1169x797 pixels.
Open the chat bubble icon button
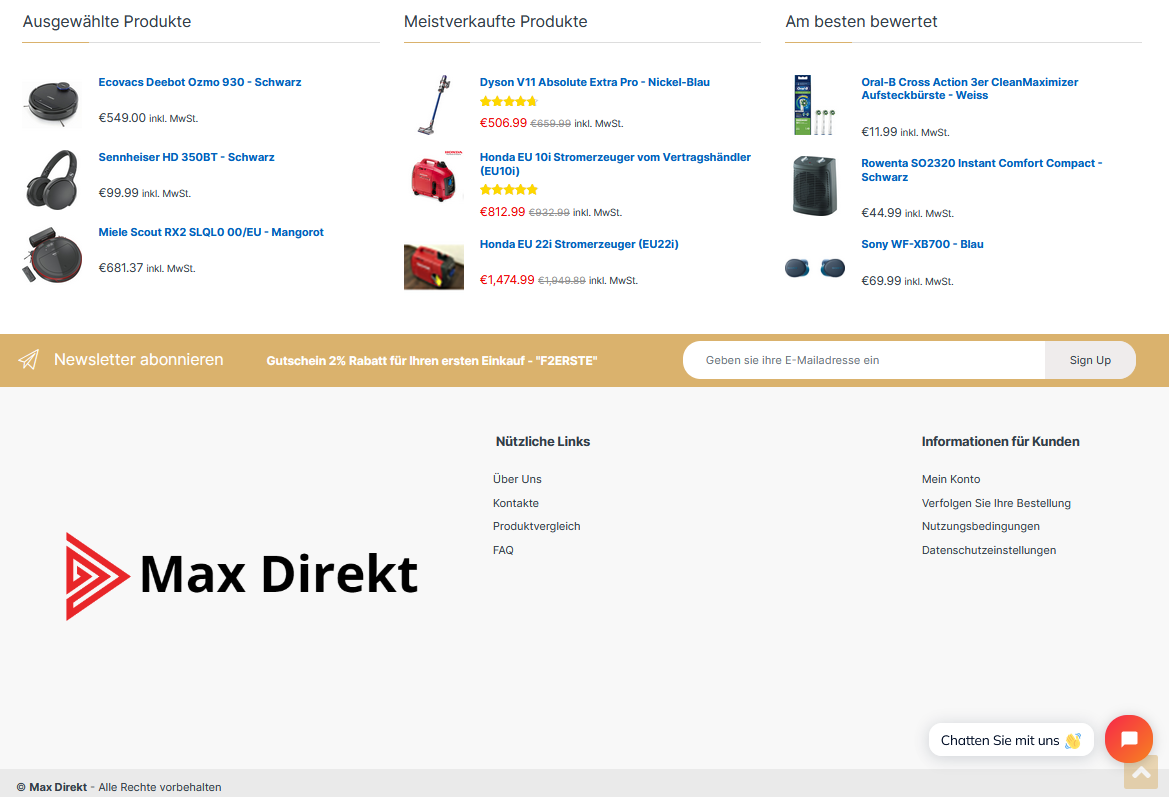click(x=1128, y=739)
